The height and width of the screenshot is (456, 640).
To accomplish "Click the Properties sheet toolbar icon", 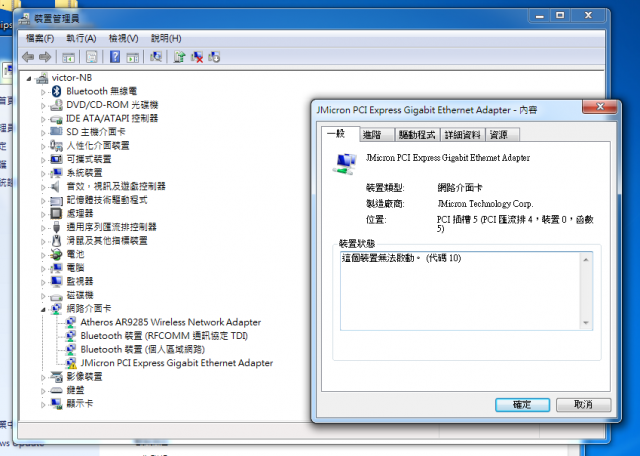I will 92,57.
